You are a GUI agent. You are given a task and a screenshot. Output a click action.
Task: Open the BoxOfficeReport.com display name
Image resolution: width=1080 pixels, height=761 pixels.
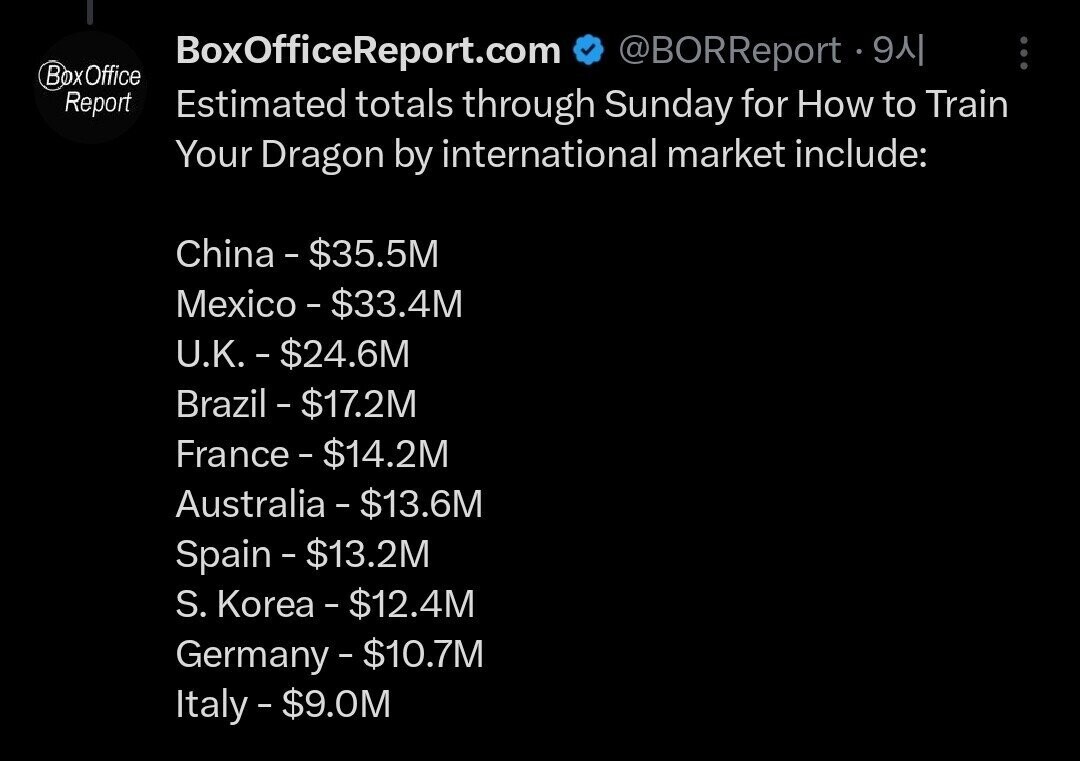click(368, 51)
